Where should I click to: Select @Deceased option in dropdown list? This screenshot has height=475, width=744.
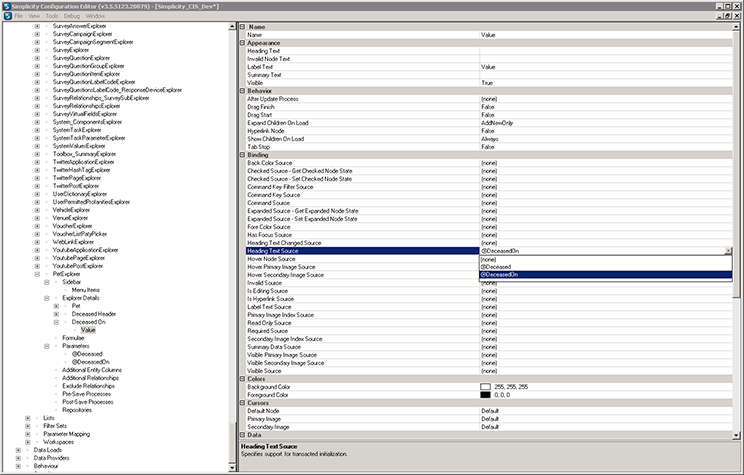coord(605,267)
